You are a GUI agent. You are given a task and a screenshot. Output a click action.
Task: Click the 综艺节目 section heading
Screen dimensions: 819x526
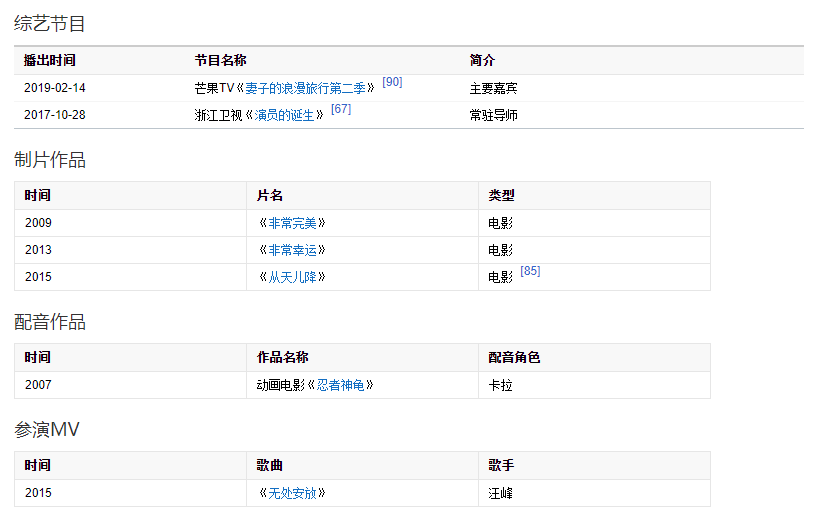pos(49,23)
